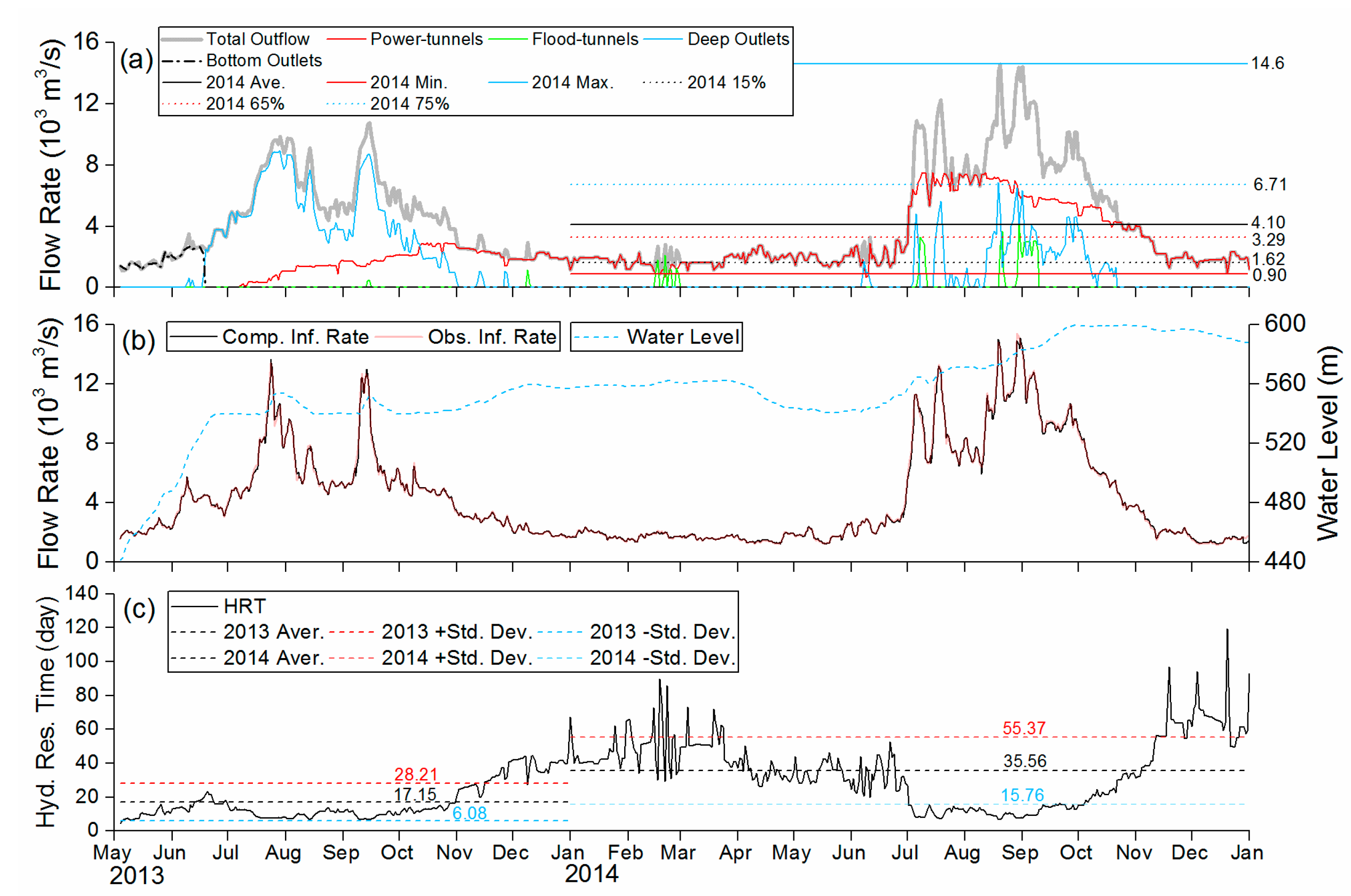1351x896 pixels.
Task: Select the Water Level legend box
Action: (656, 336)
